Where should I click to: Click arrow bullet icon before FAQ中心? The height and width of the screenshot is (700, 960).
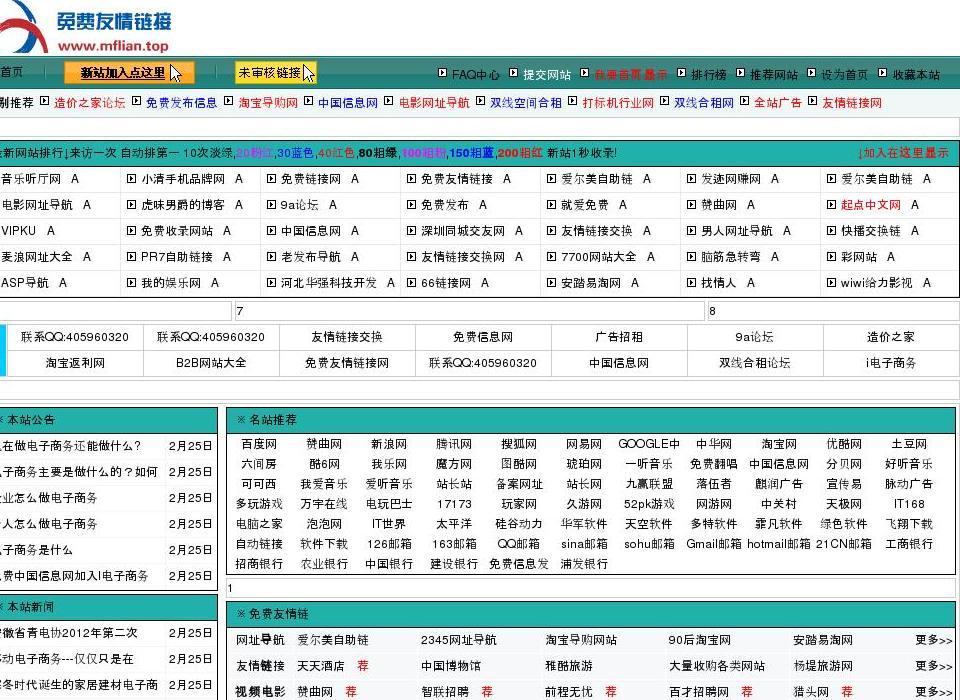pyautogui.click(x=443, y=73)
